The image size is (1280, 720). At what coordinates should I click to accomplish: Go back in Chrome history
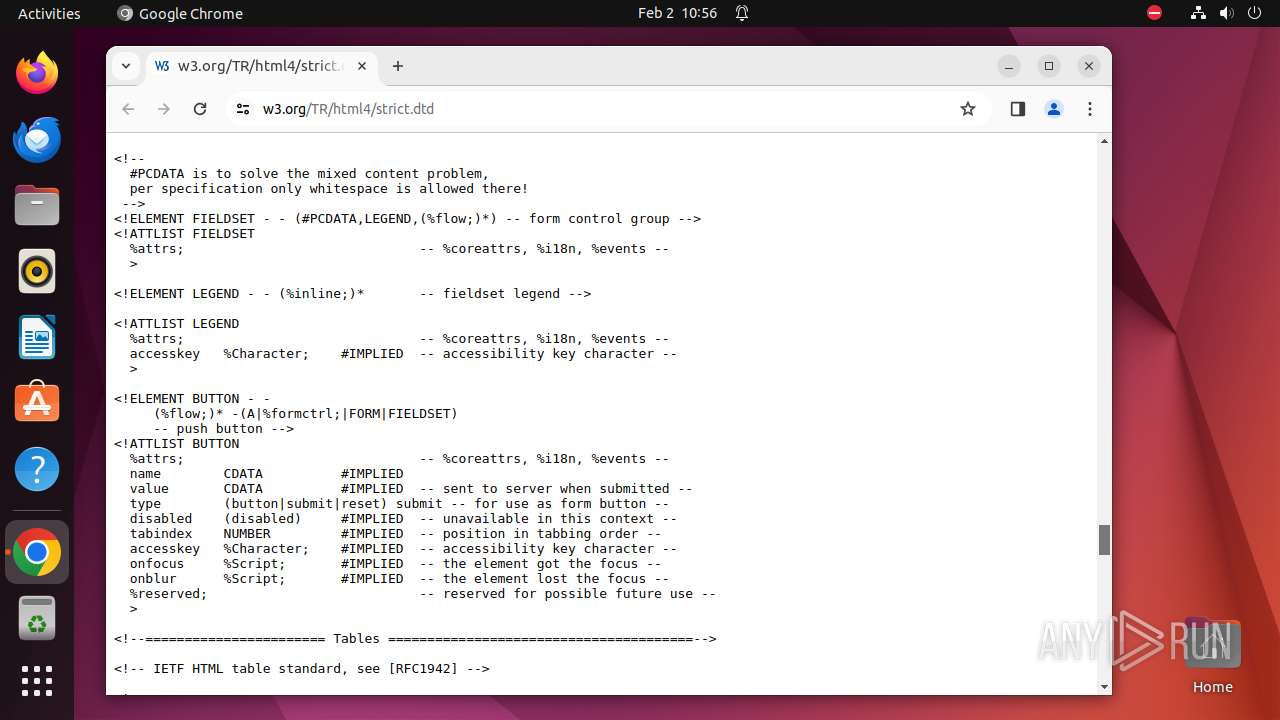(x=128, y=109)
